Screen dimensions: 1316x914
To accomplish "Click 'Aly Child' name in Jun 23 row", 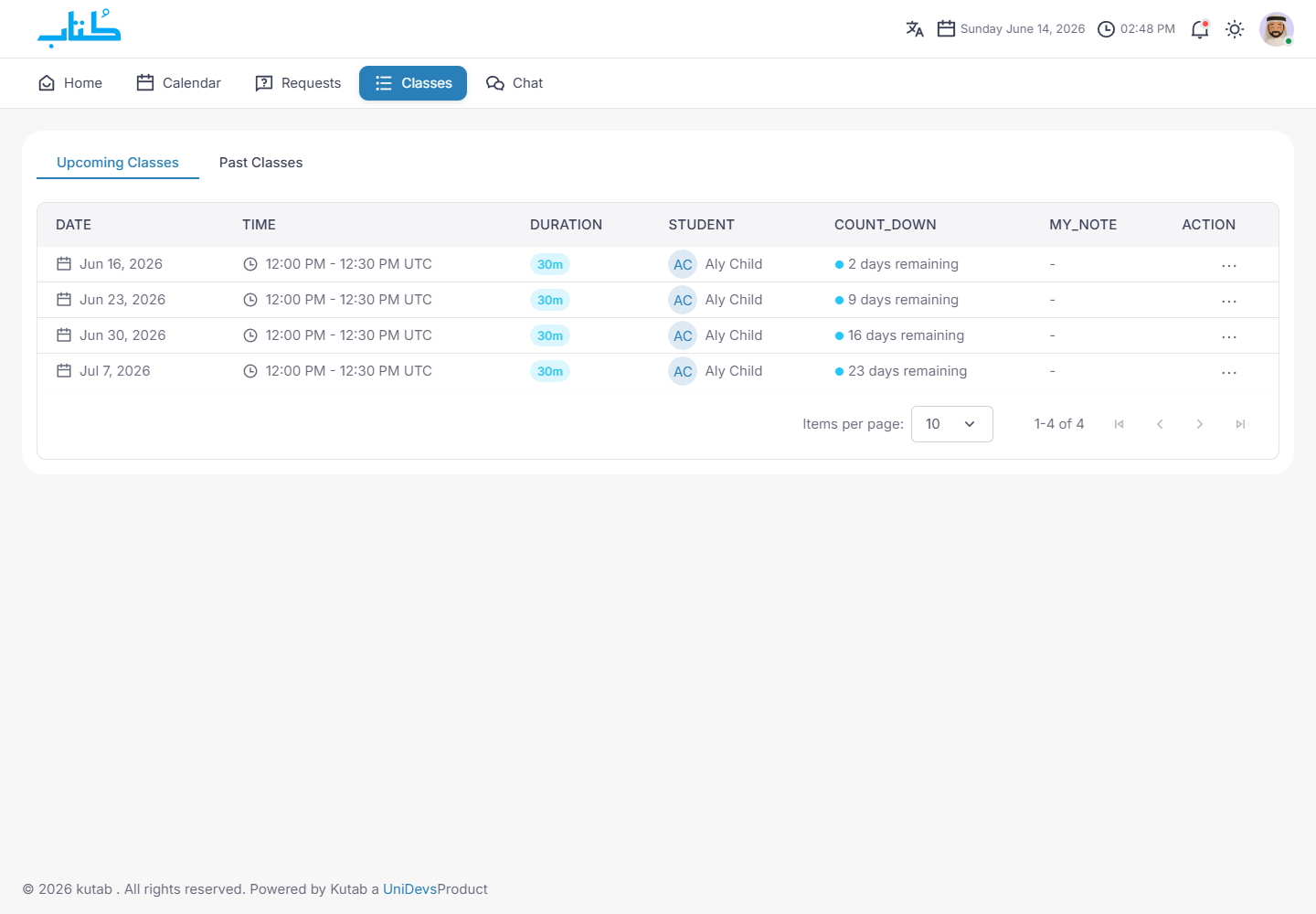I will pos(734,300).
